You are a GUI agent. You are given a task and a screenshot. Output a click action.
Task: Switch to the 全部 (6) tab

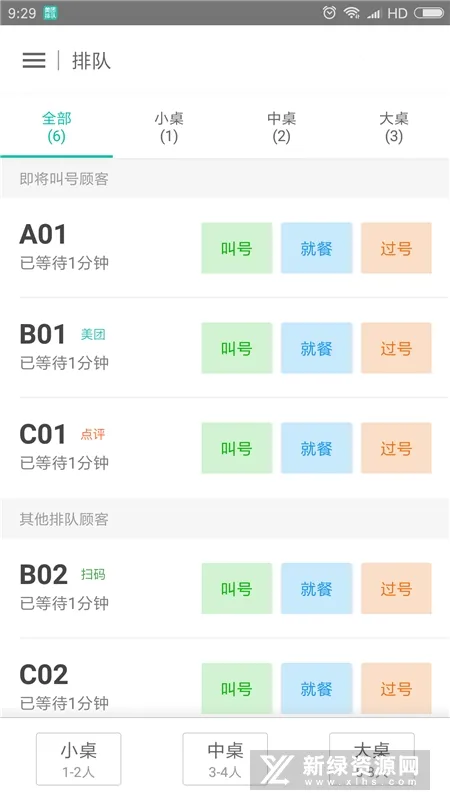57,128
